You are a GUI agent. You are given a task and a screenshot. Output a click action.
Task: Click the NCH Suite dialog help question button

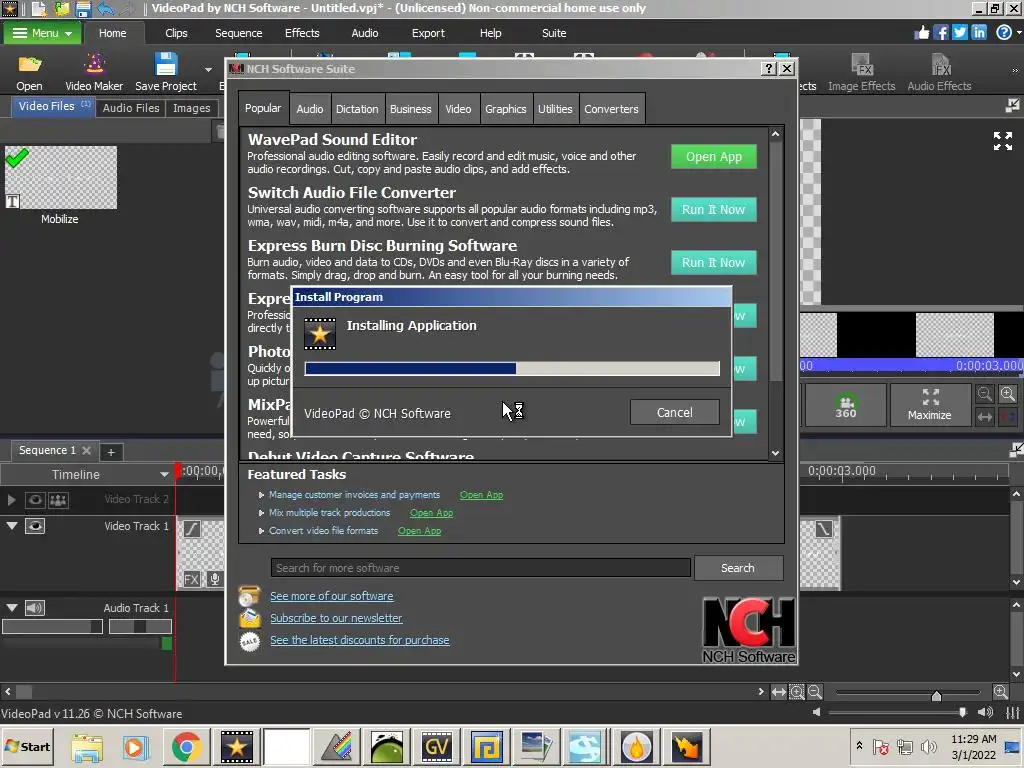tap(769, 69)
